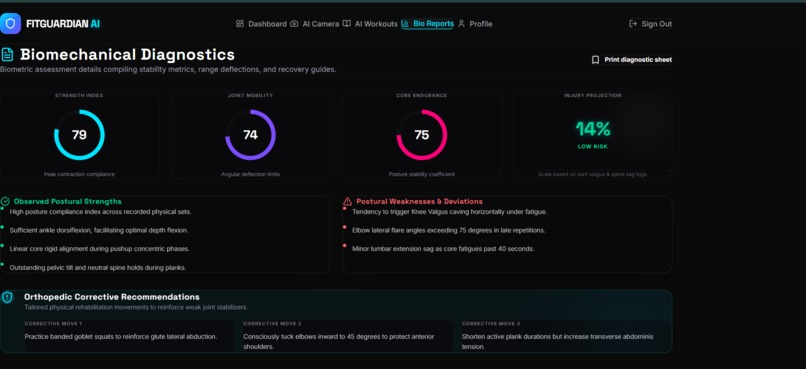Click the joint valgus and spine sag scale note
Screen dimensions: 806x369
(x=593, y=175)
